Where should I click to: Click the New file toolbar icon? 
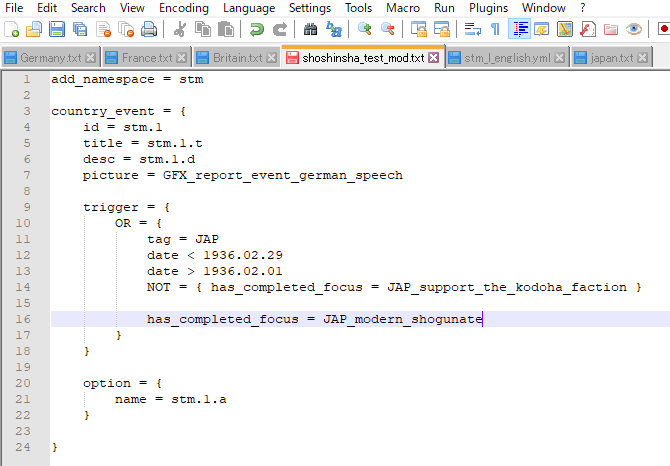(x=11, y=29)
